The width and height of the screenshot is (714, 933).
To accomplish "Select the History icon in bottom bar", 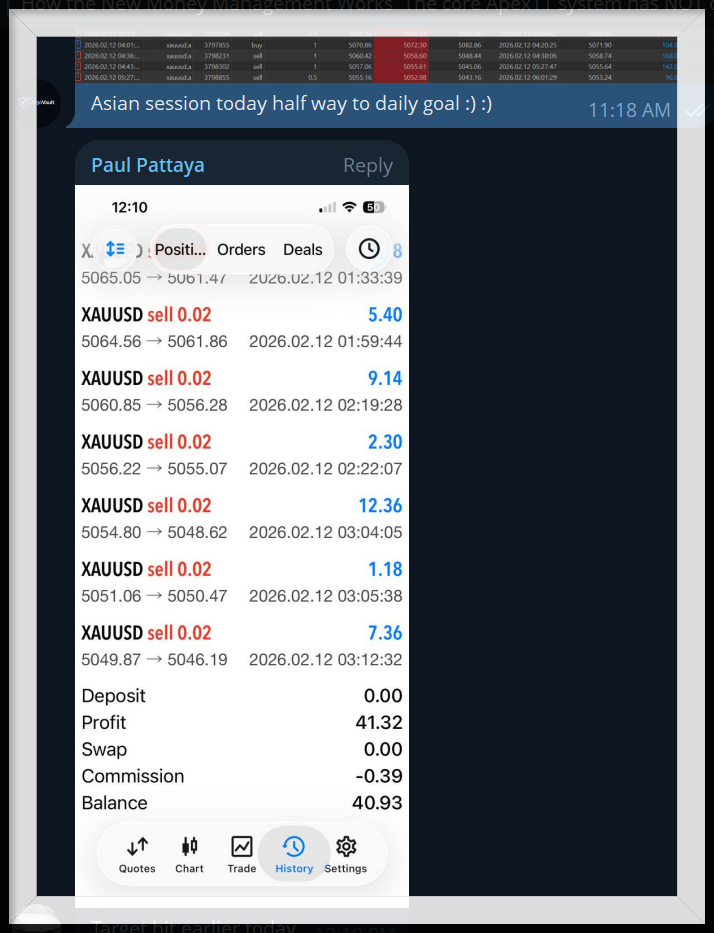I will click(x=294, y=855).
